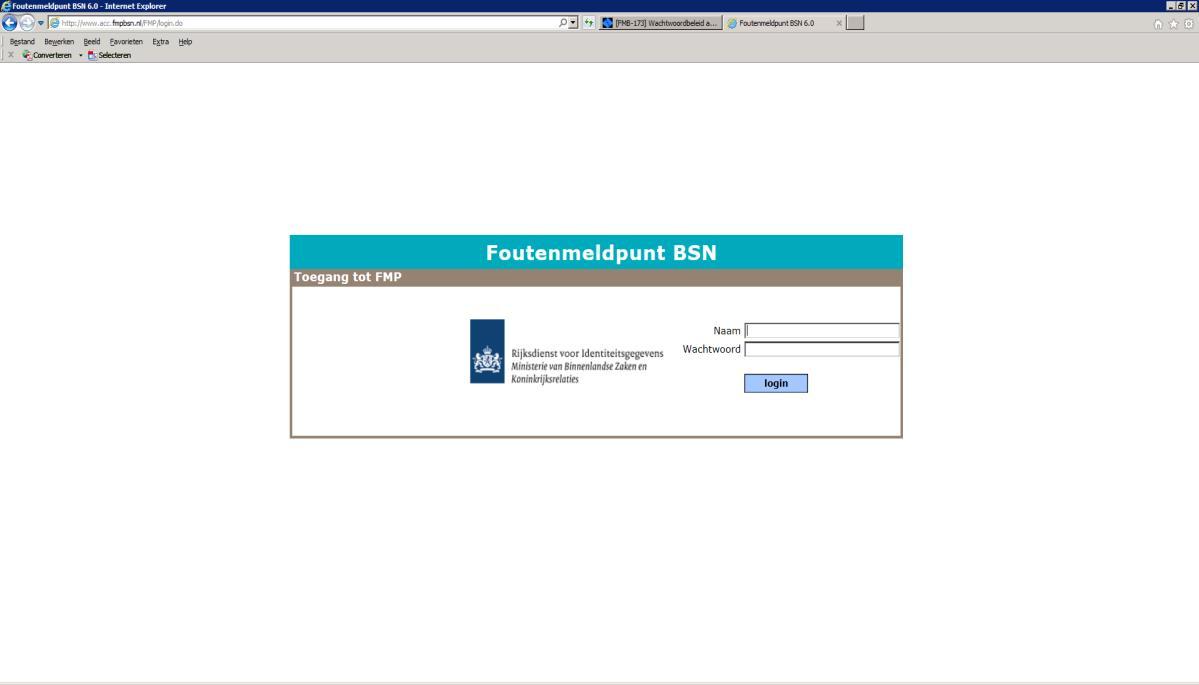The image size is (1199, 685).
Task: Click the Converteren toolbar button
Action: 47,55
